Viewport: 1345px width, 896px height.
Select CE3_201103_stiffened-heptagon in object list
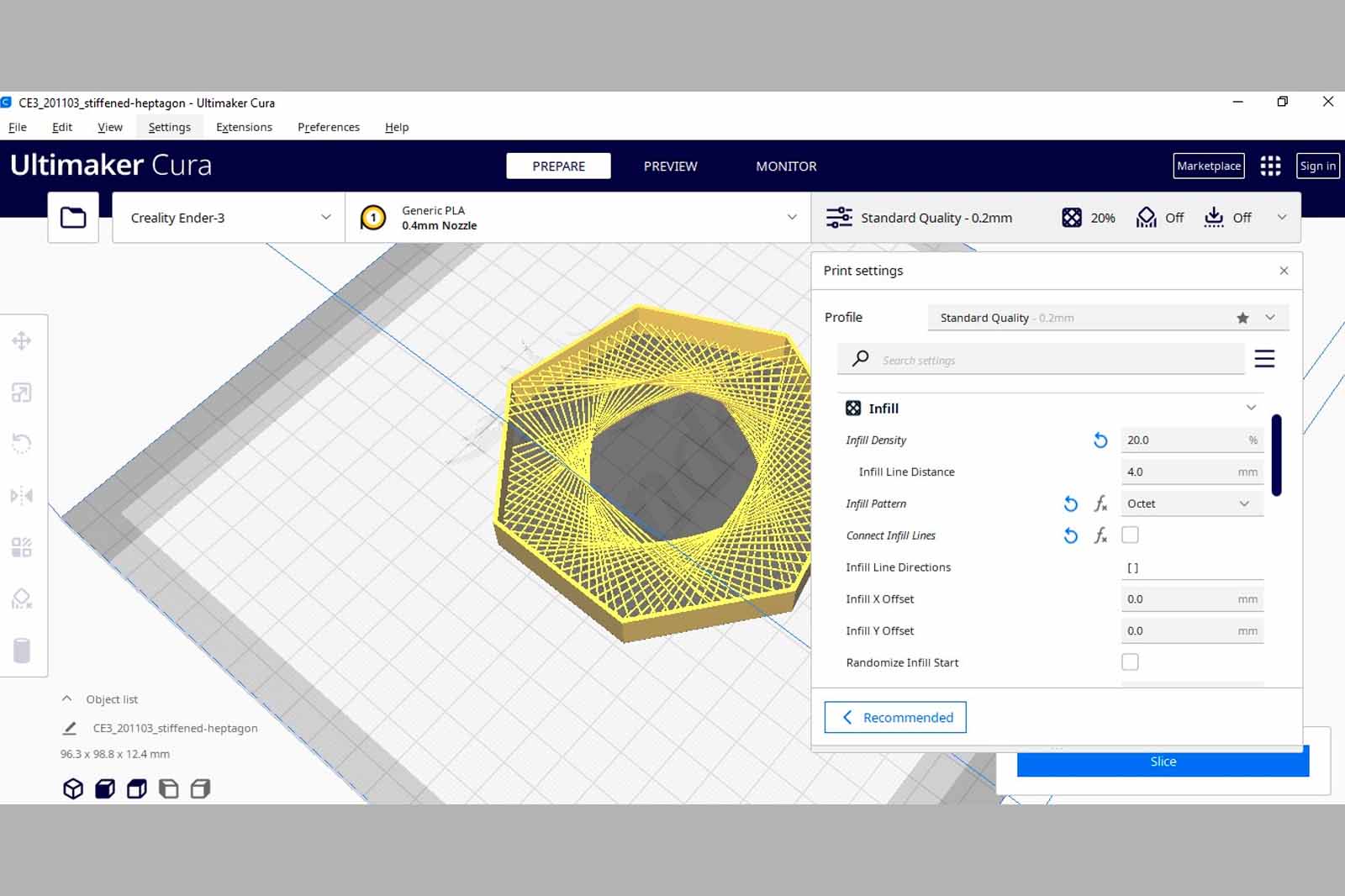click(175, 728)
